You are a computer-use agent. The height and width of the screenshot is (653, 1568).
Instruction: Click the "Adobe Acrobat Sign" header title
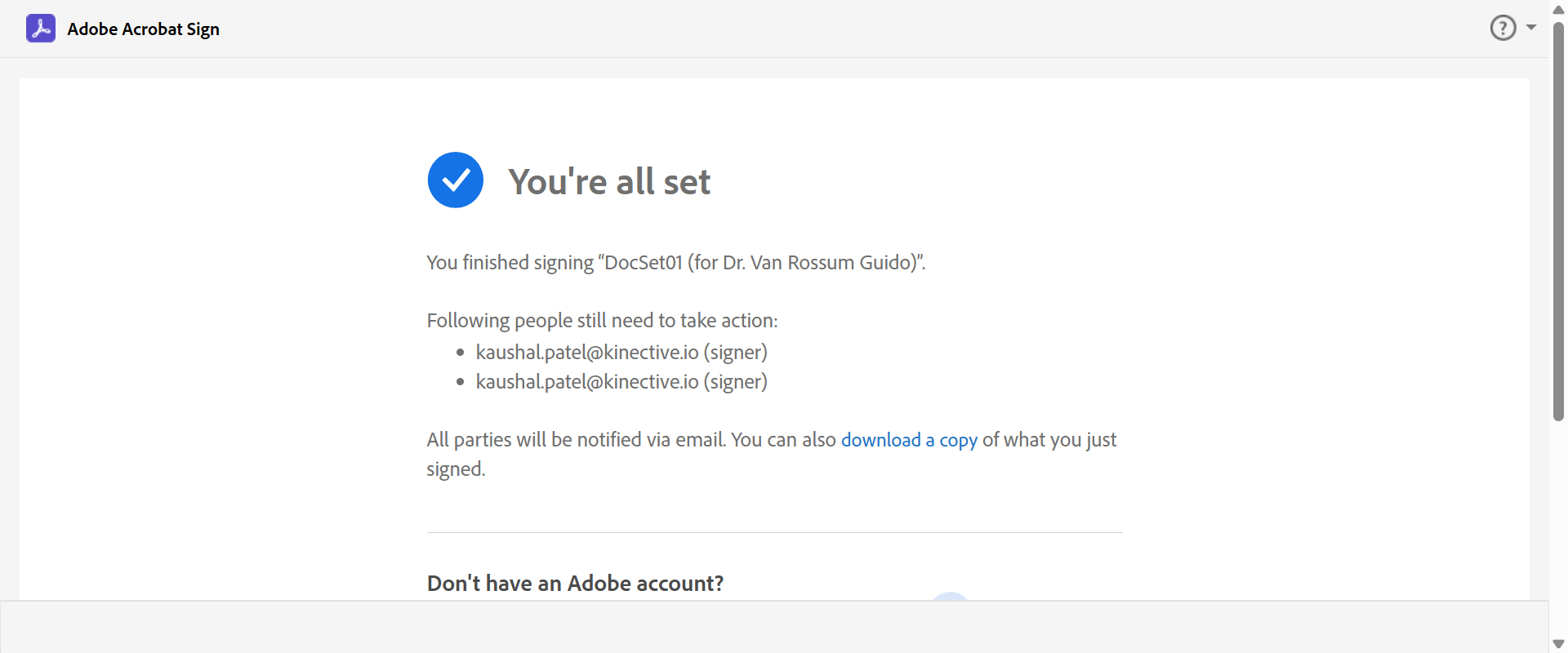(143, 29)
